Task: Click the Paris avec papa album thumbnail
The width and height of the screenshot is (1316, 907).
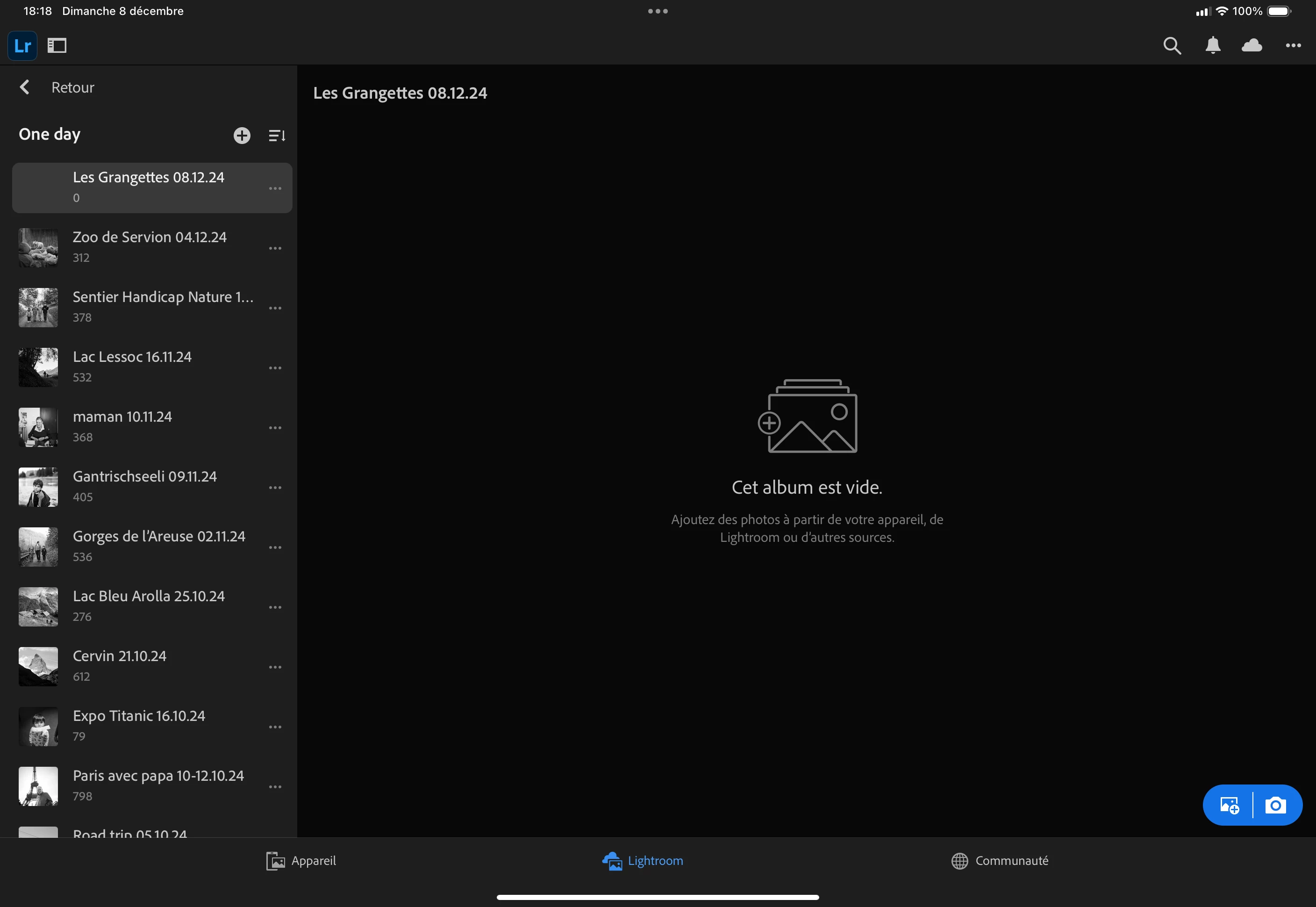Action: [x=38, y=786]
